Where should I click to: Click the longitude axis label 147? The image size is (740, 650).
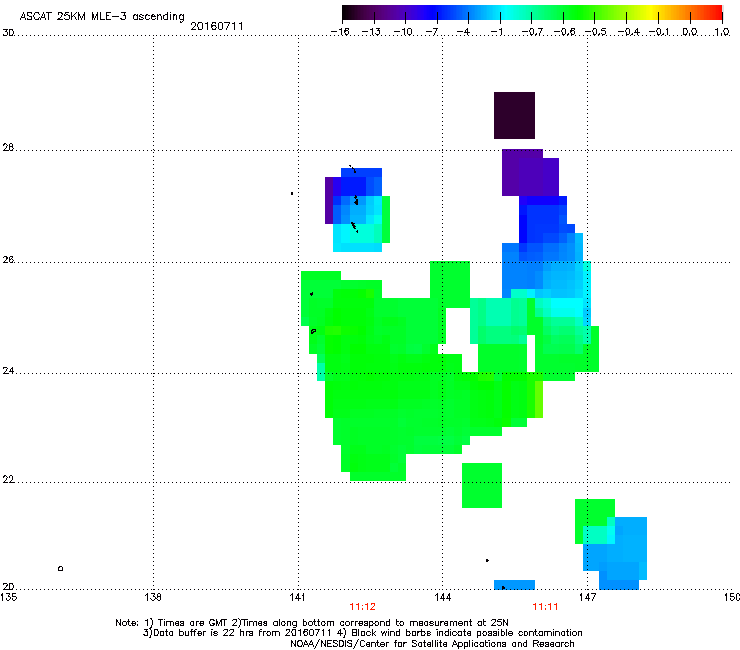[588, 597]
